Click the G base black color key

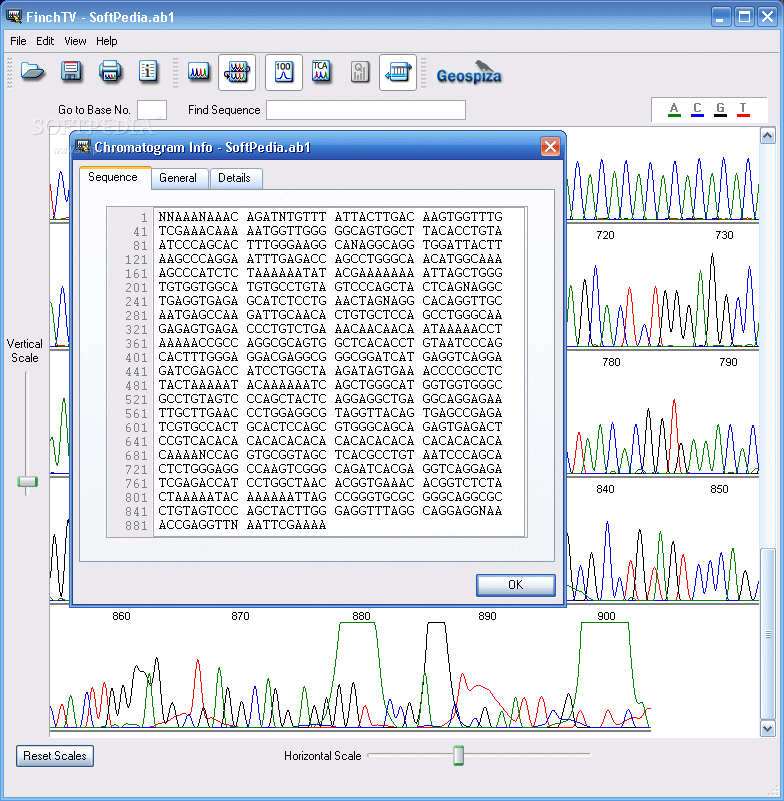coord(720,109)
